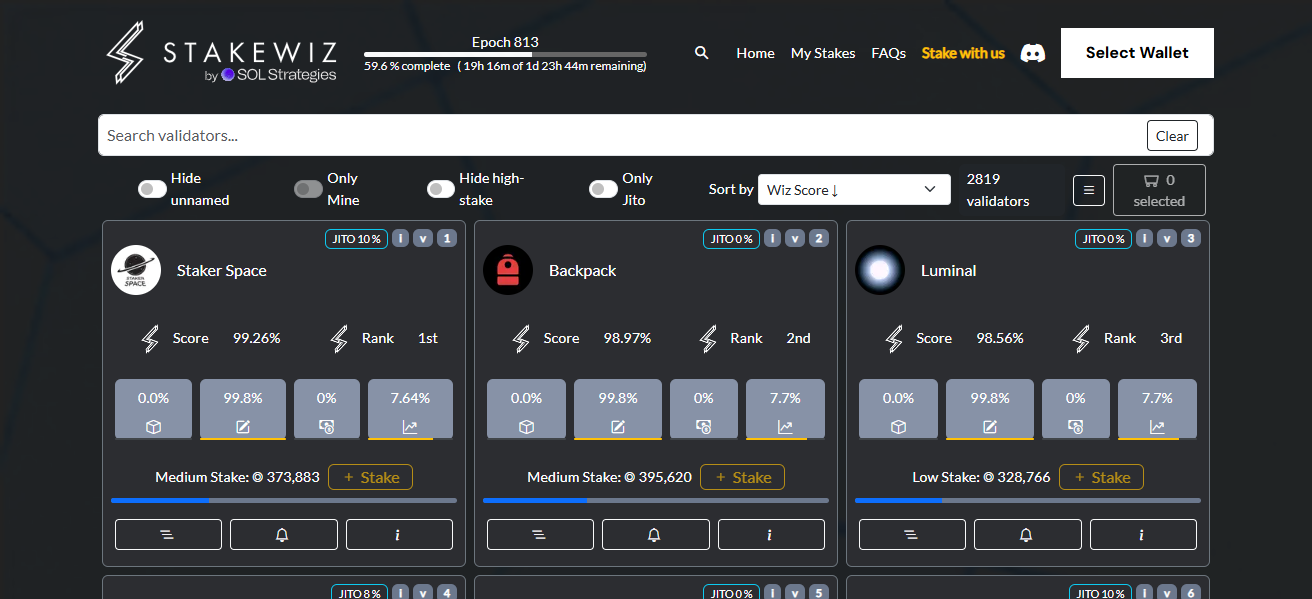Image resolution: width=1312 pixels, height=599 pixels.
Task: Open Luminal stake distribution list button
Action: click(x=912, y=535)
